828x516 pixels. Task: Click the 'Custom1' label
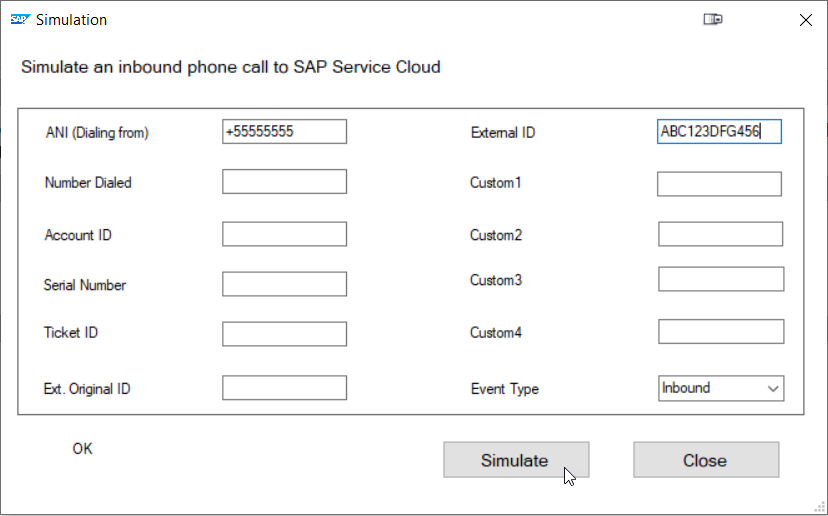click(x=496, y=183)
